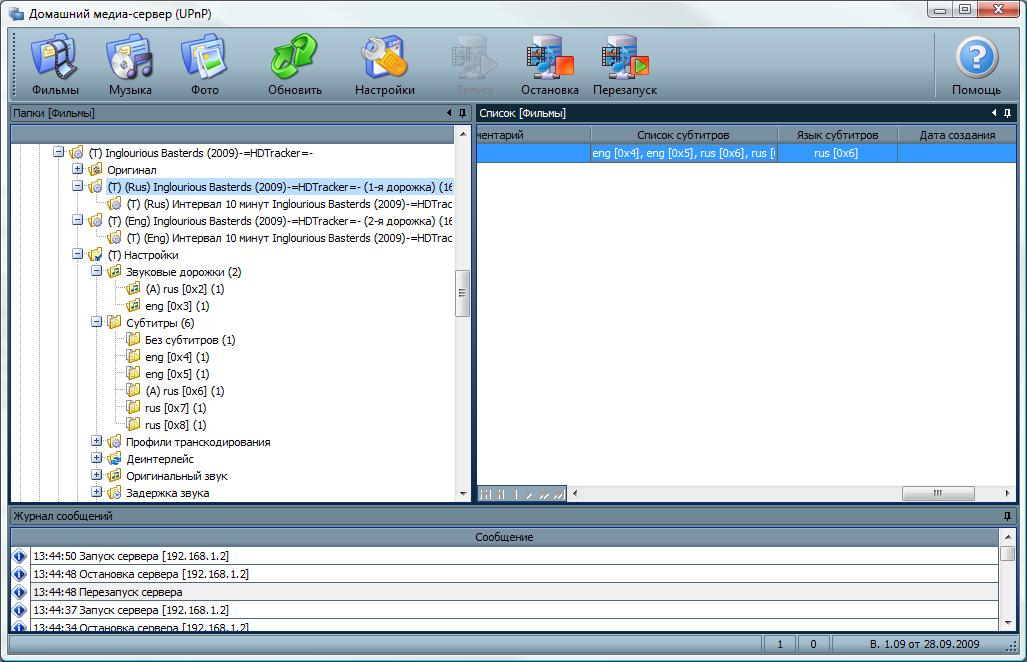Collapse the Inglourious Basterds (2009) root node
The image size is (1027, 662).
(58, 152)
